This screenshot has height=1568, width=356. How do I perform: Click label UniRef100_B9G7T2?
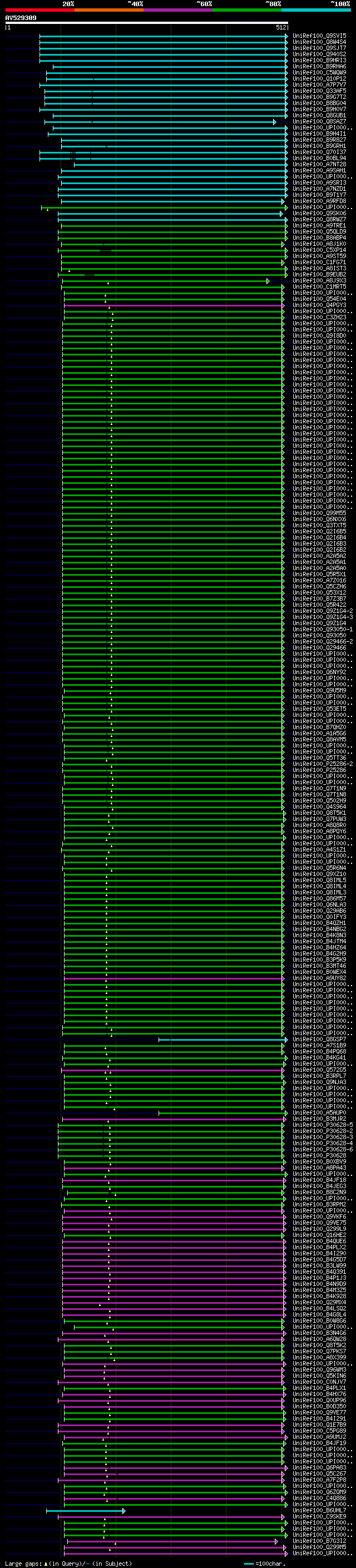(x=319, y=97)
